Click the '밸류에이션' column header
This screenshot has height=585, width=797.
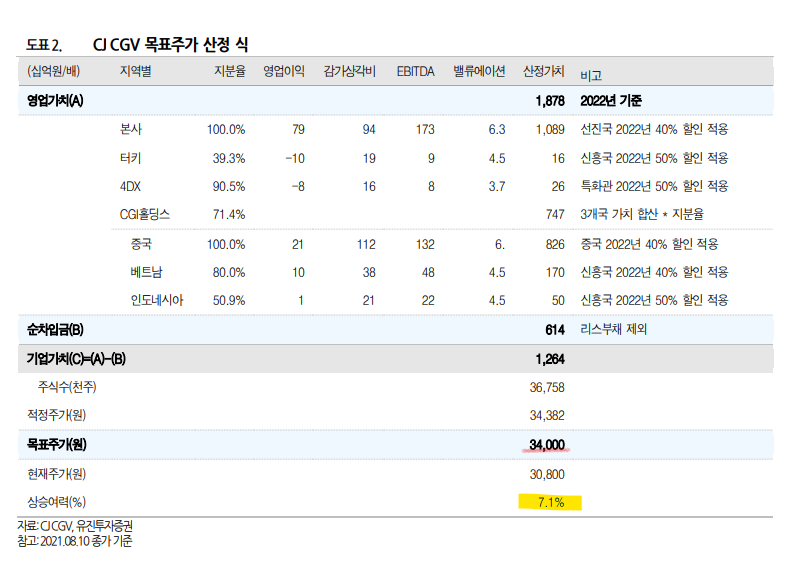tap(479, 71)
